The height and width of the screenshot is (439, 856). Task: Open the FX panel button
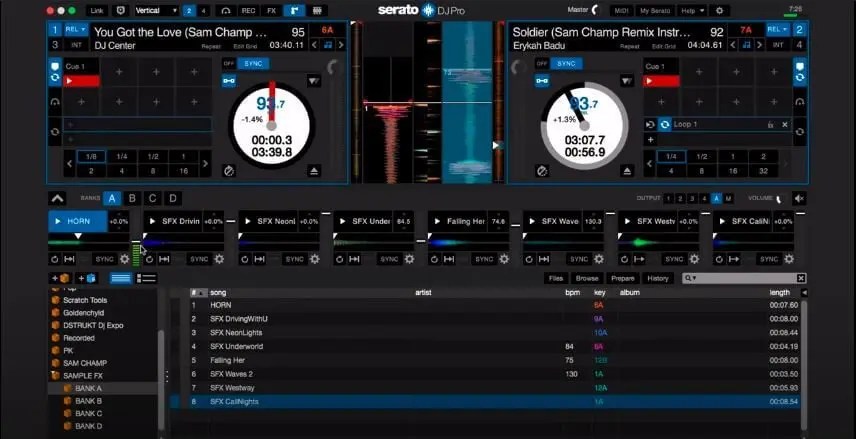coord(271,10)
